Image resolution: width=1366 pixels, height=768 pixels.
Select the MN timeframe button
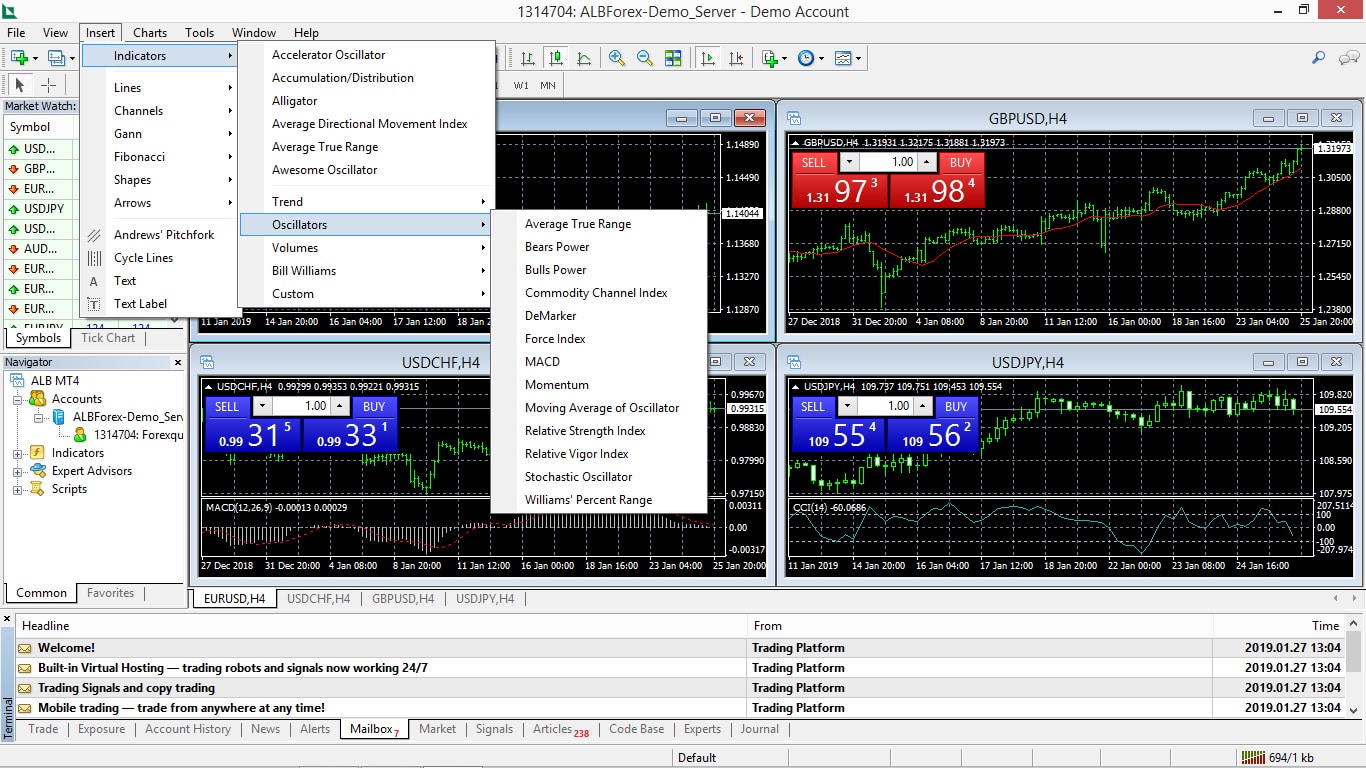(x=548, y=85)
